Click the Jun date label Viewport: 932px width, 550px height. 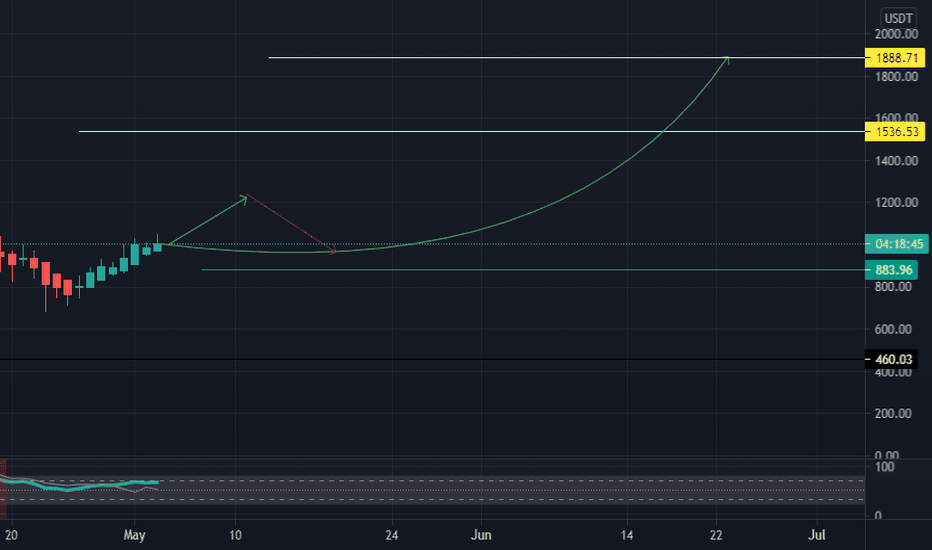pyautogui.click(x=481, y=535)
